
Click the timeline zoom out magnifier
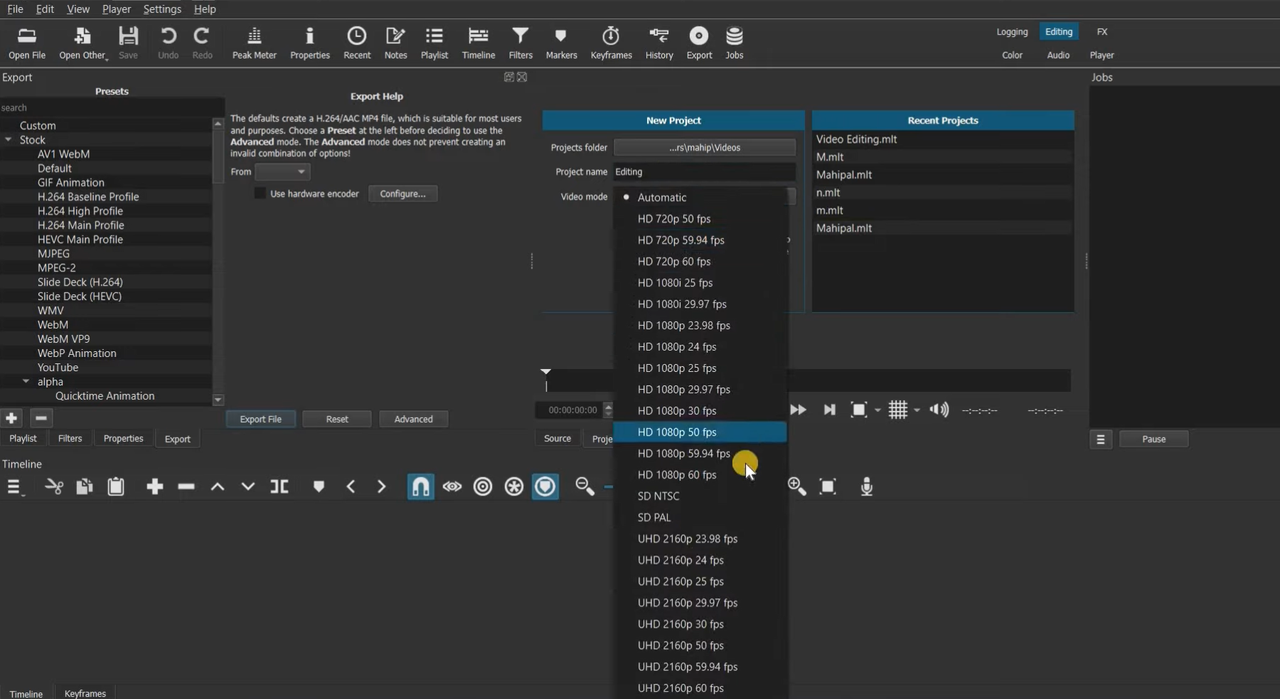[585, 486]
